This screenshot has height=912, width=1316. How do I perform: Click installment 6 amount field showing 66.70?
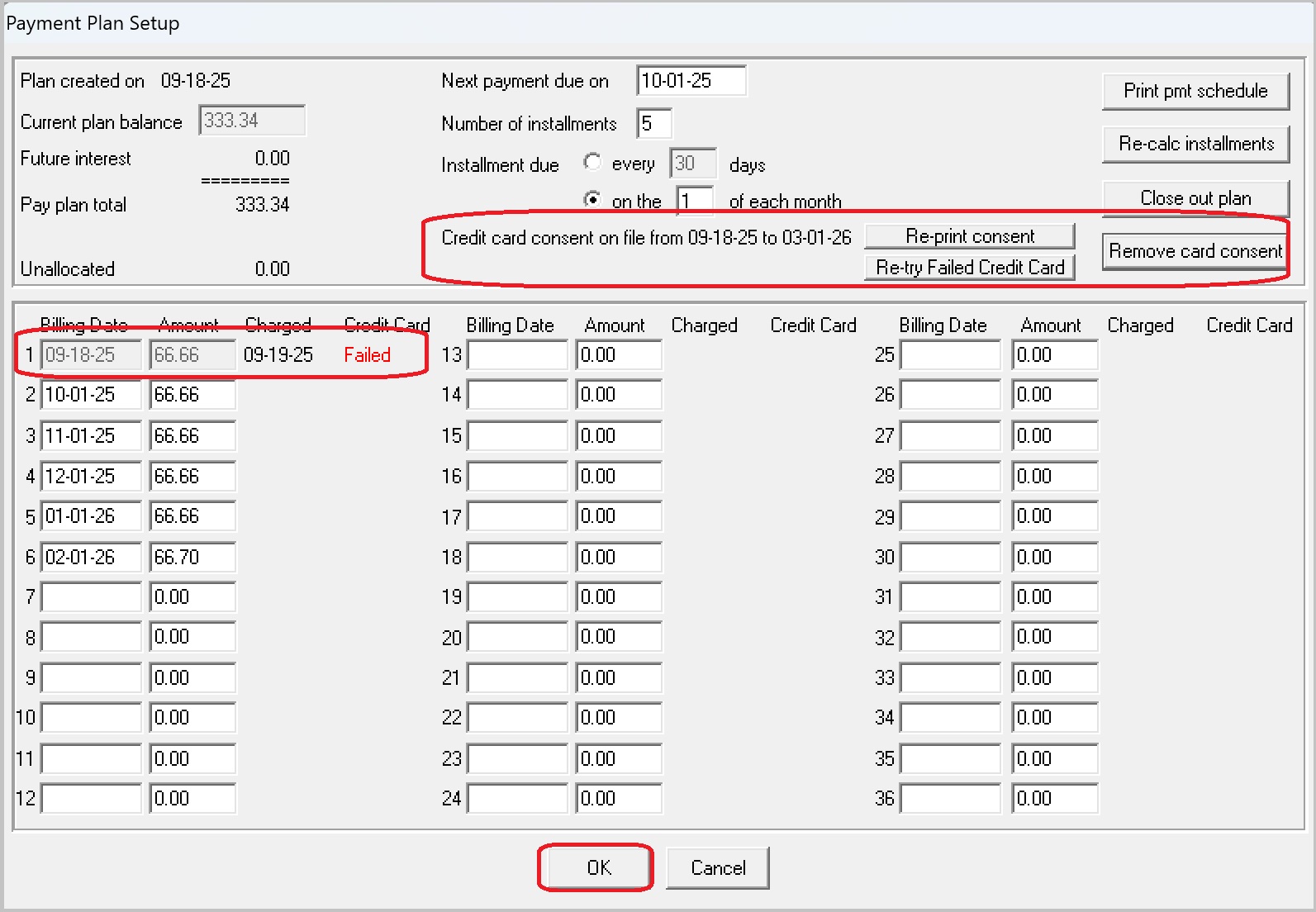point(192,558)
